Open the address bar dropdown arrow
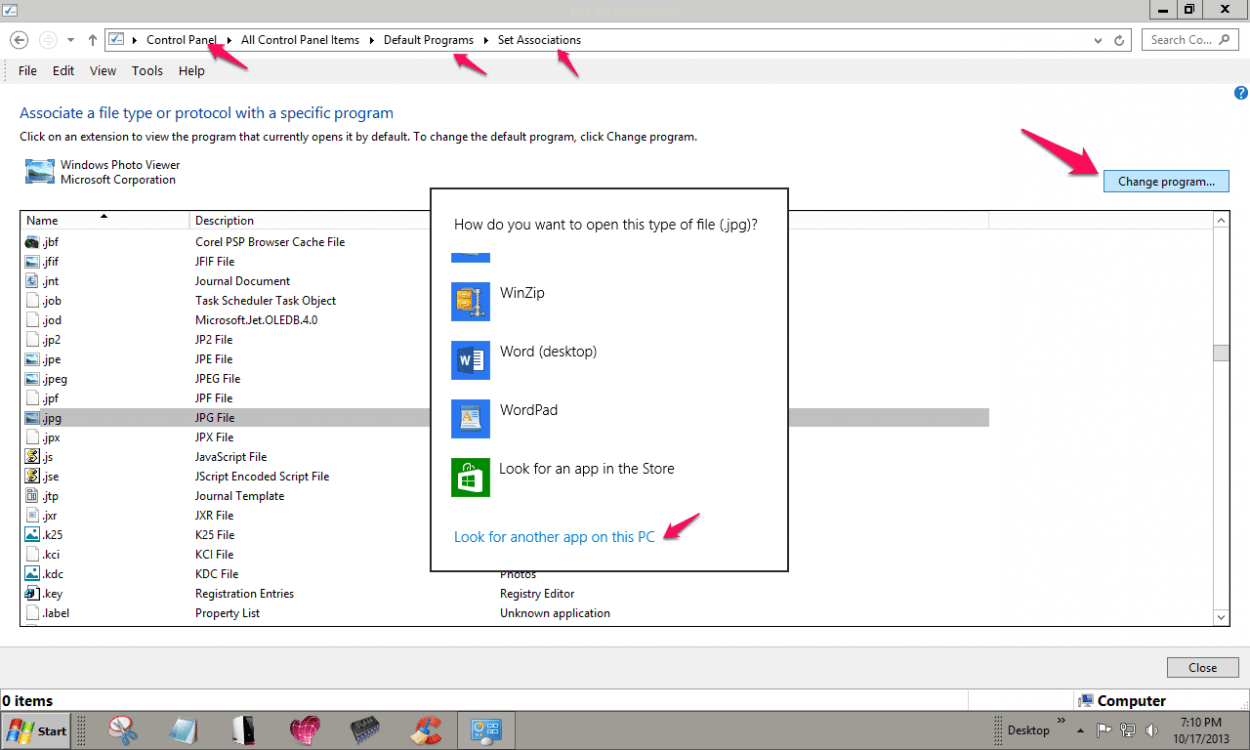1250x750 pixels. (1098, 40)
